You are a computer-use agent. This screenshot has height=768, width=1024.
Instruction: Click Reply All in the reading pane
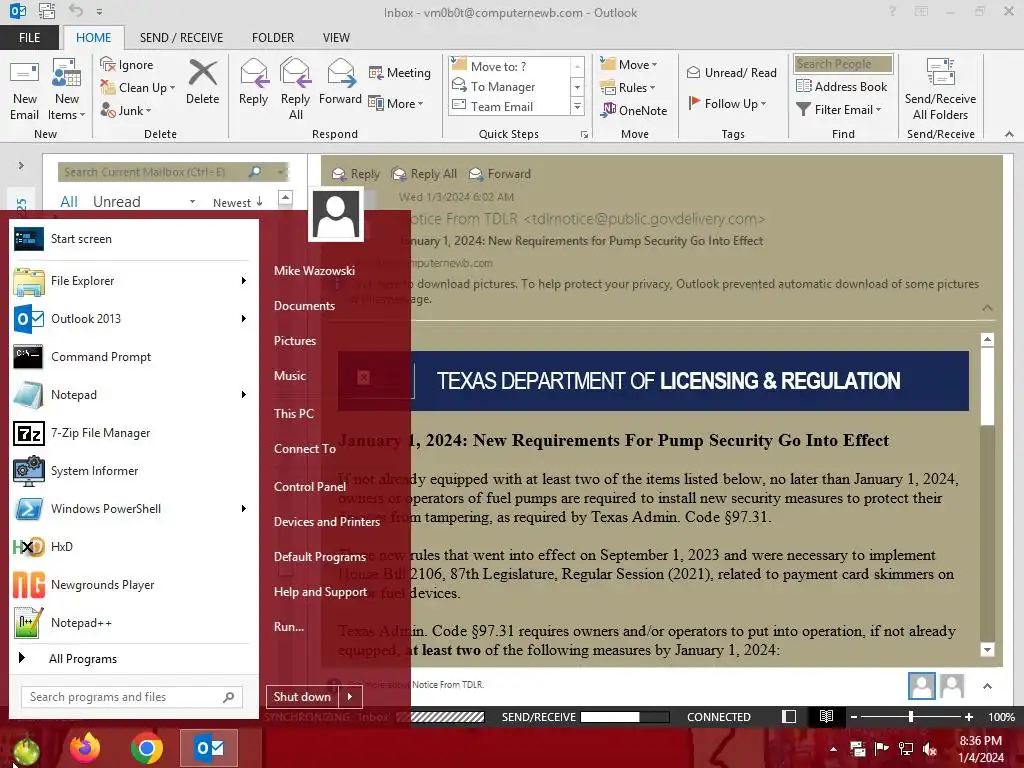(x=424, y=174)
